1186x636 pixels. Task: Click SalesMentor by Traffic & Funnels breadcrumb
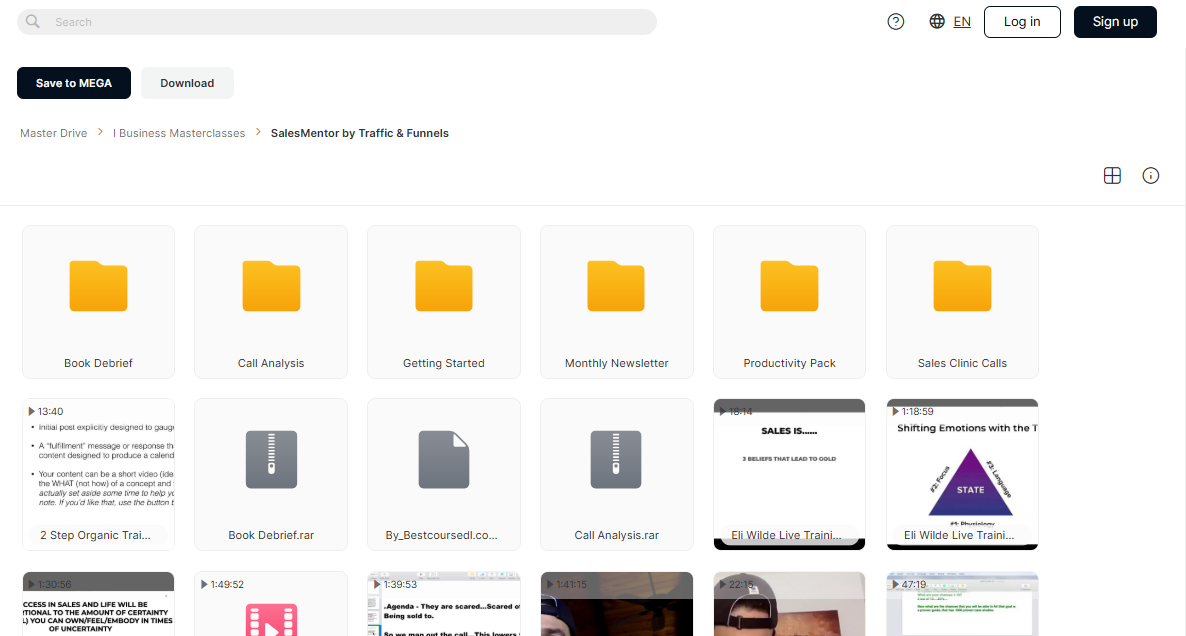point(359,133)
